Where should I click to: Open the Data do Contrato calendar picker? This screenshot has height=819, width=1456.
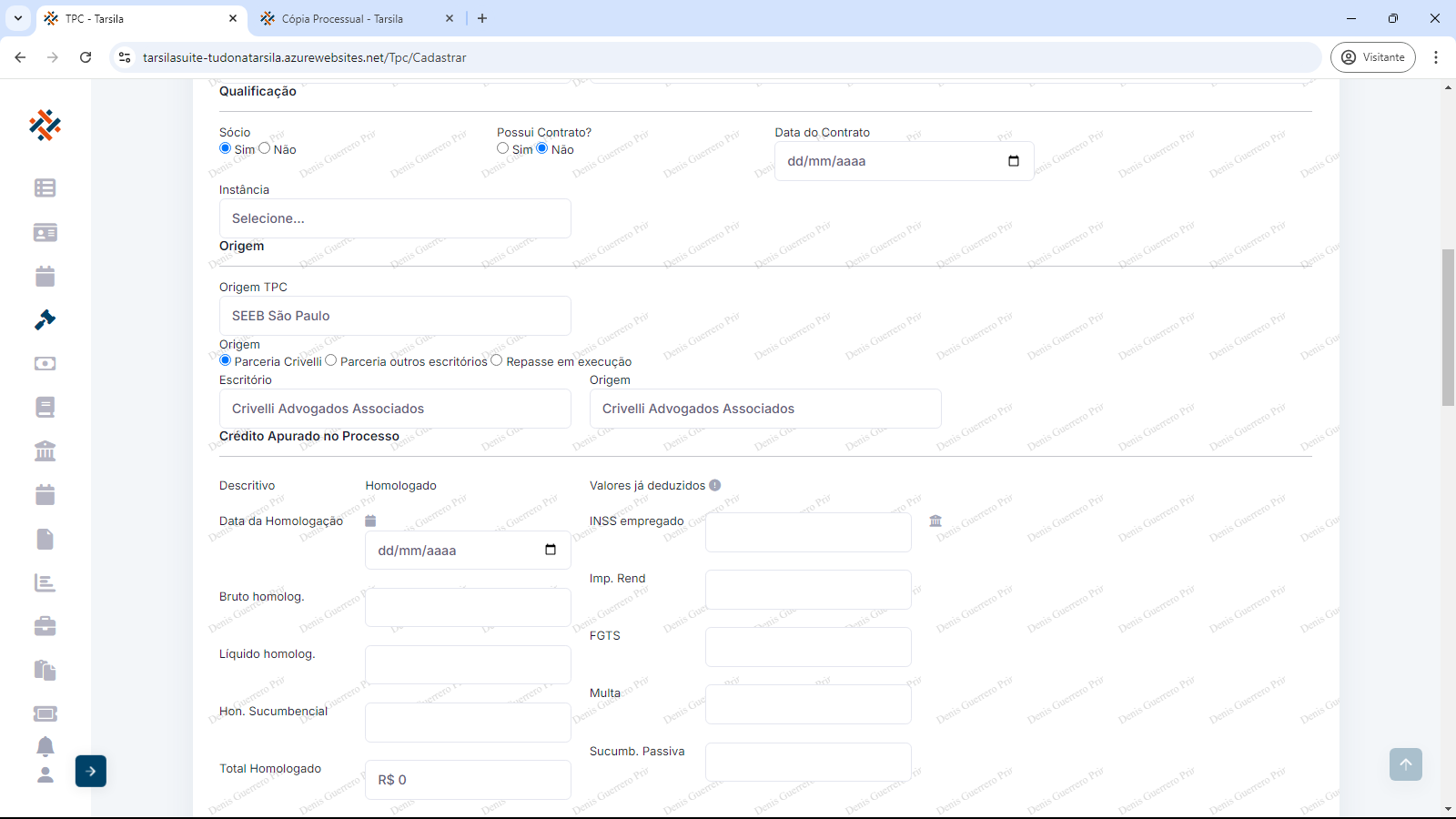[x=1014, y=161]
